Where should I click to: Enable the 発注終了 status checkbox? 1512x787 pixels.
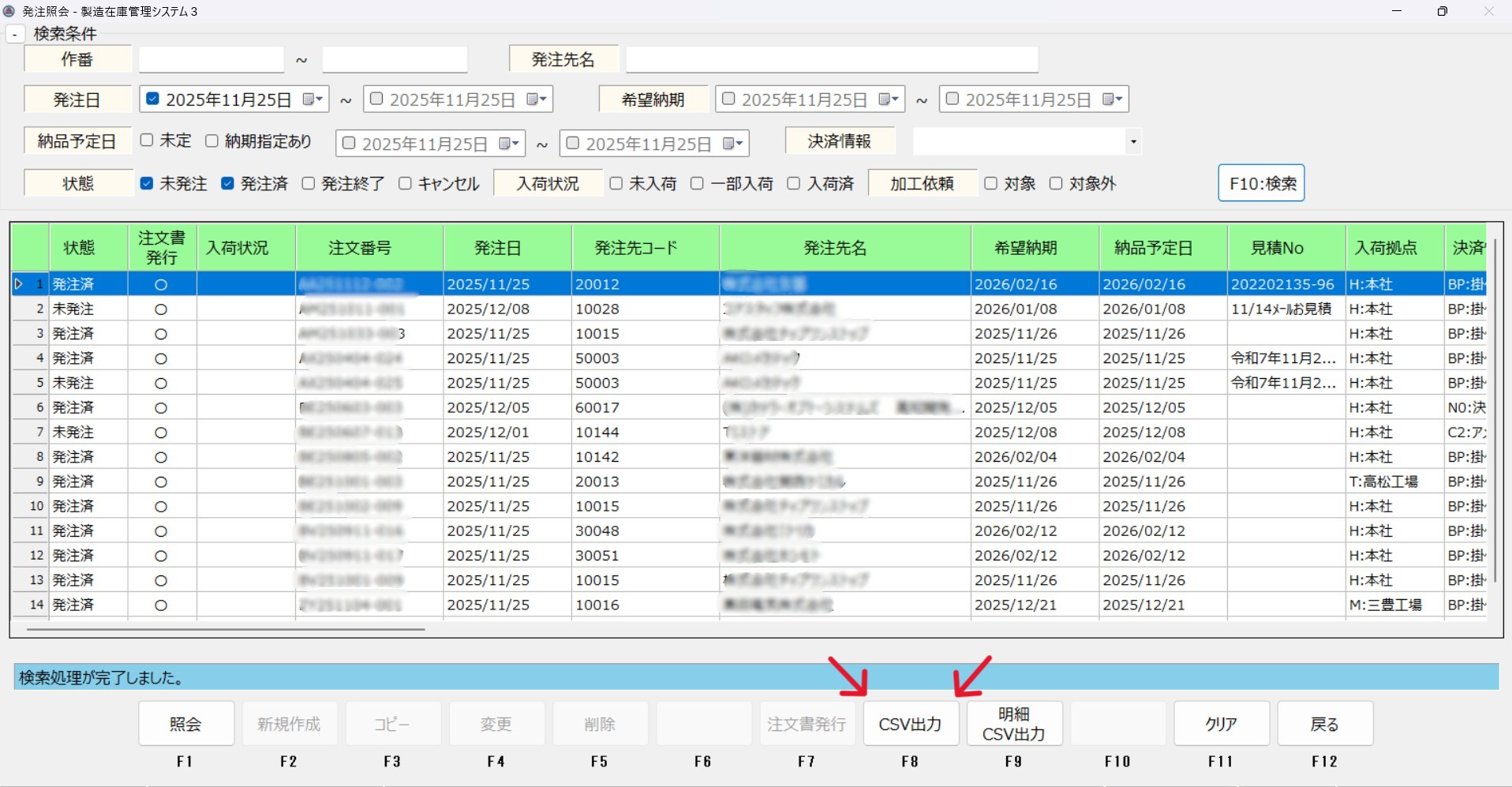(309, 184)
